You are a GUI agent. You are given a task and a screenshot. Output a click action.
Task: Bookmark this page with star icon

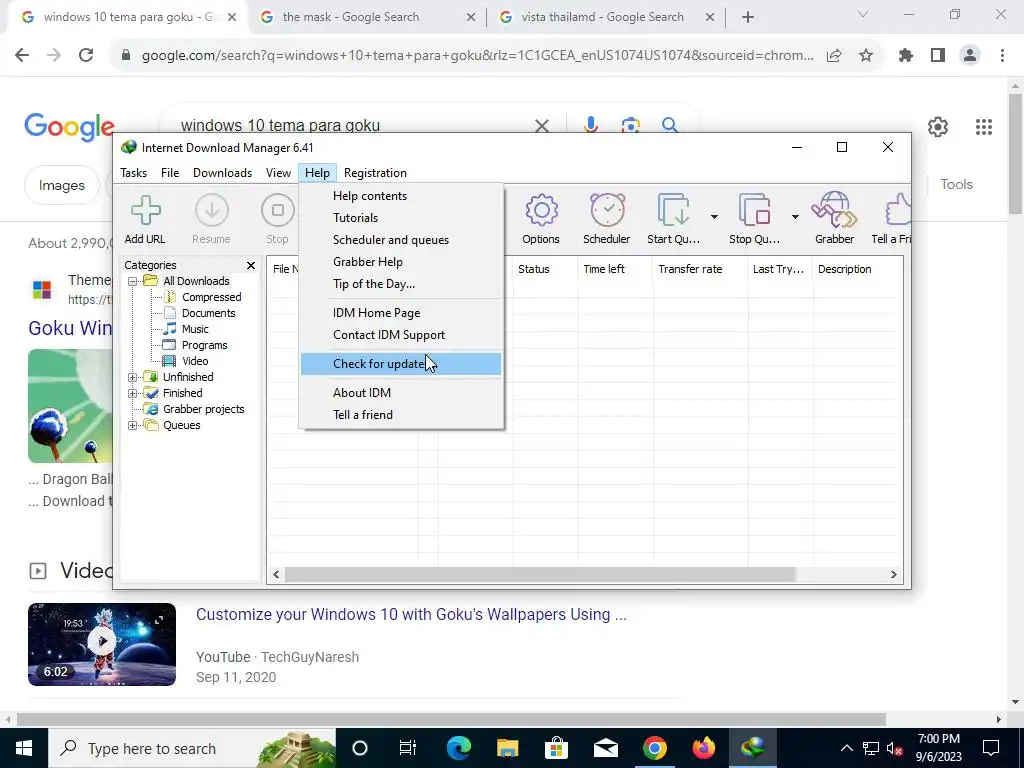pos(866,56)
